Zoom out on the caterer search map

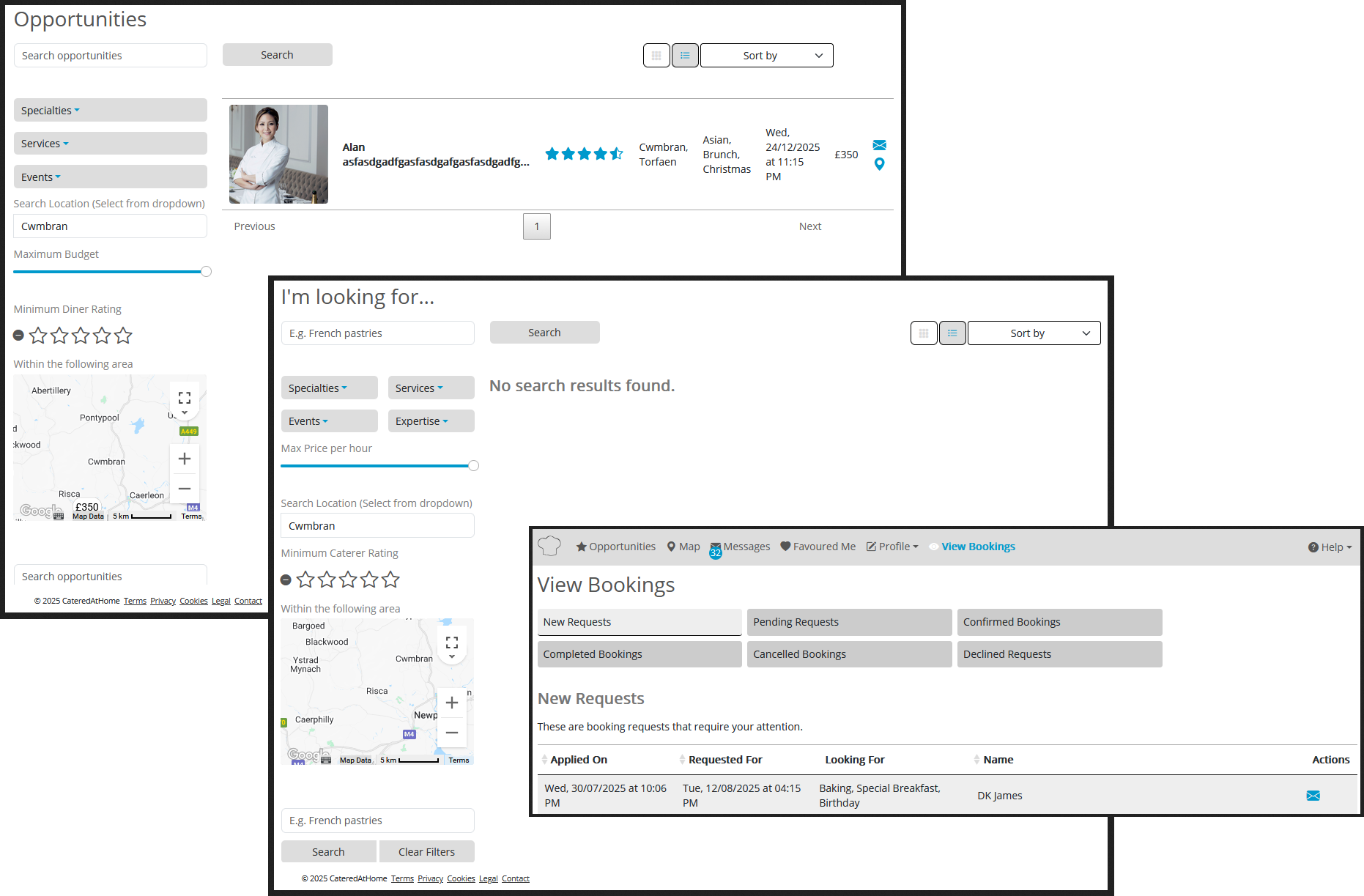452,733
